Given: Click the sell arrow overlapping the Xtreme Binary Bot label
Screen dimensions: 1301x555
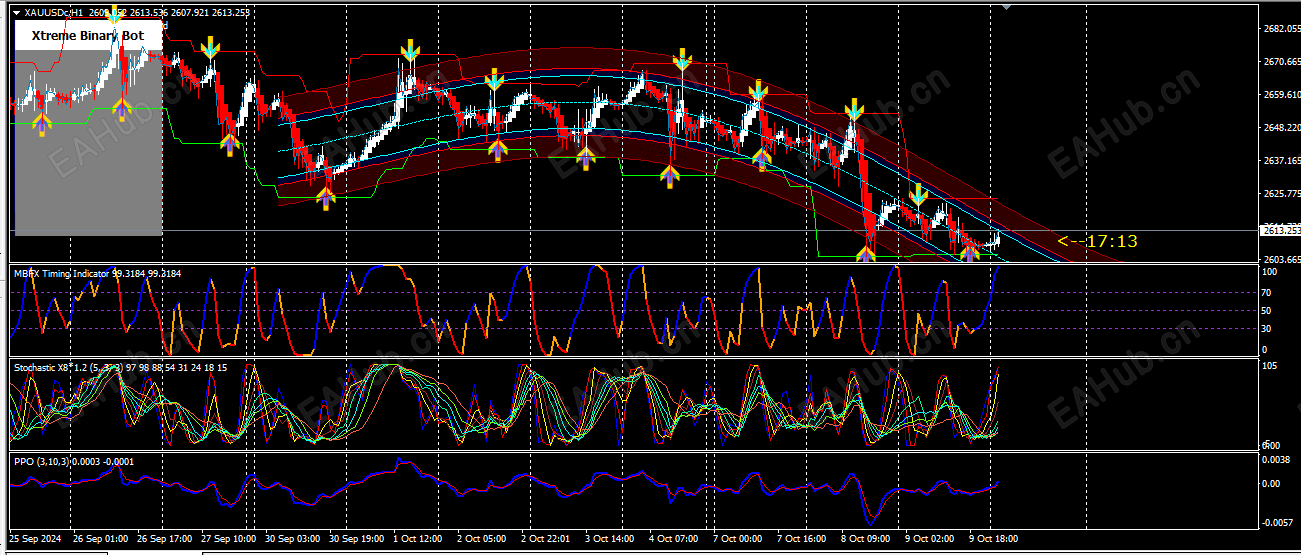Looking at the screenshot, I should click(x=116, y=14).
